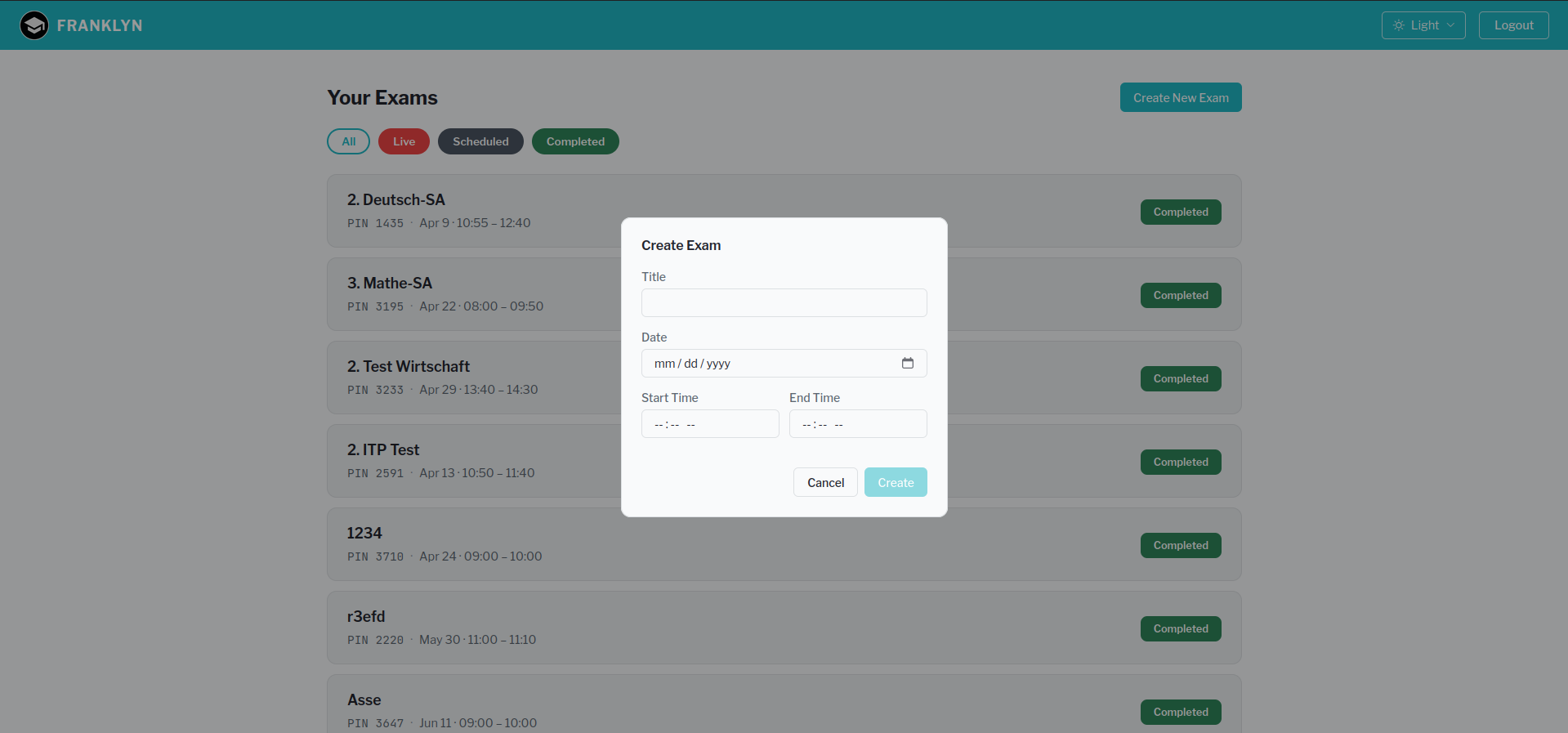The image size is (1568, 733).
Task: Click Completed badge on ITP Test row
Action: [x=1181, y=462]
